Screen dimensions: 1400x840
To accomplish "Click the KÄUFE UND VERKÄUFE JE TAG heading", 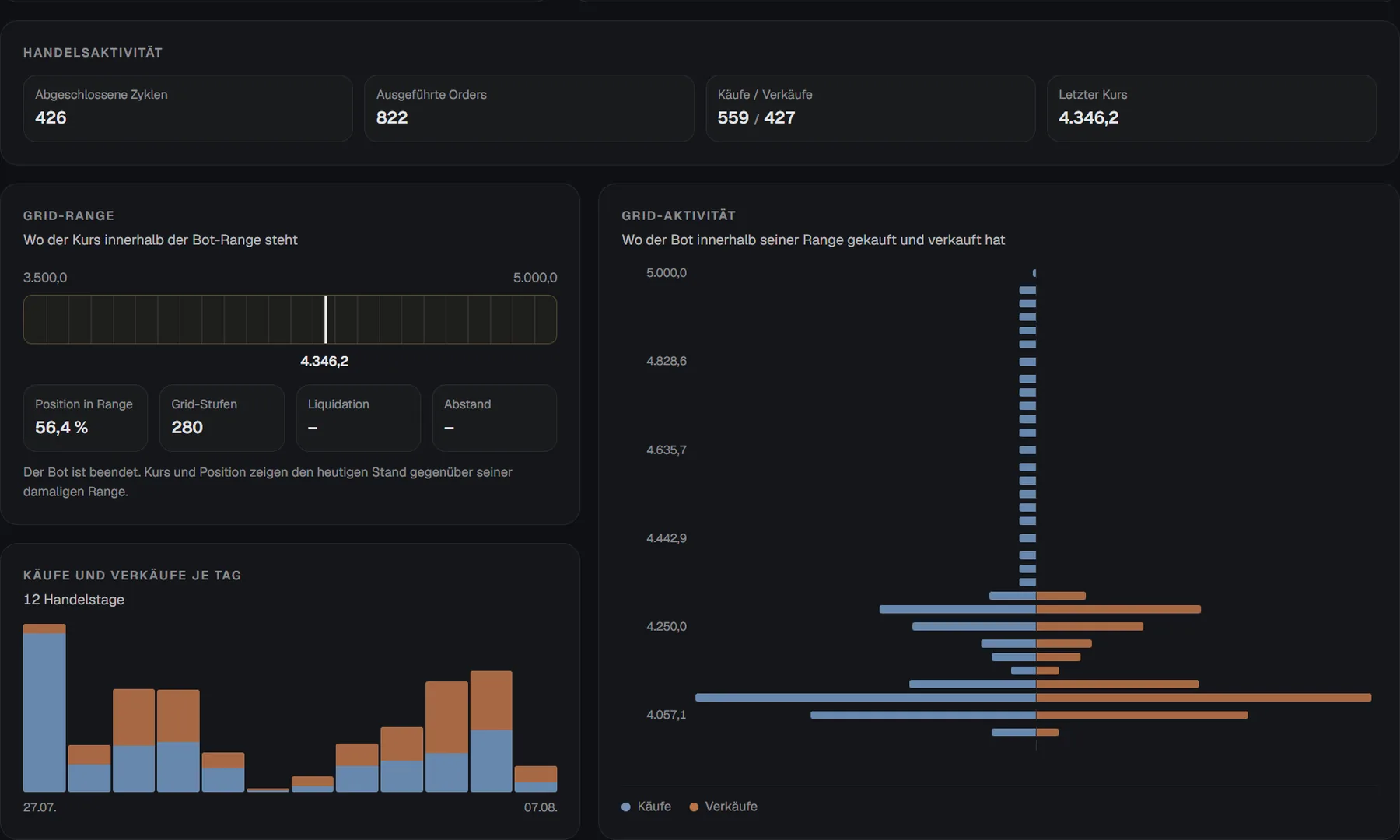I will tap(132, 576).
